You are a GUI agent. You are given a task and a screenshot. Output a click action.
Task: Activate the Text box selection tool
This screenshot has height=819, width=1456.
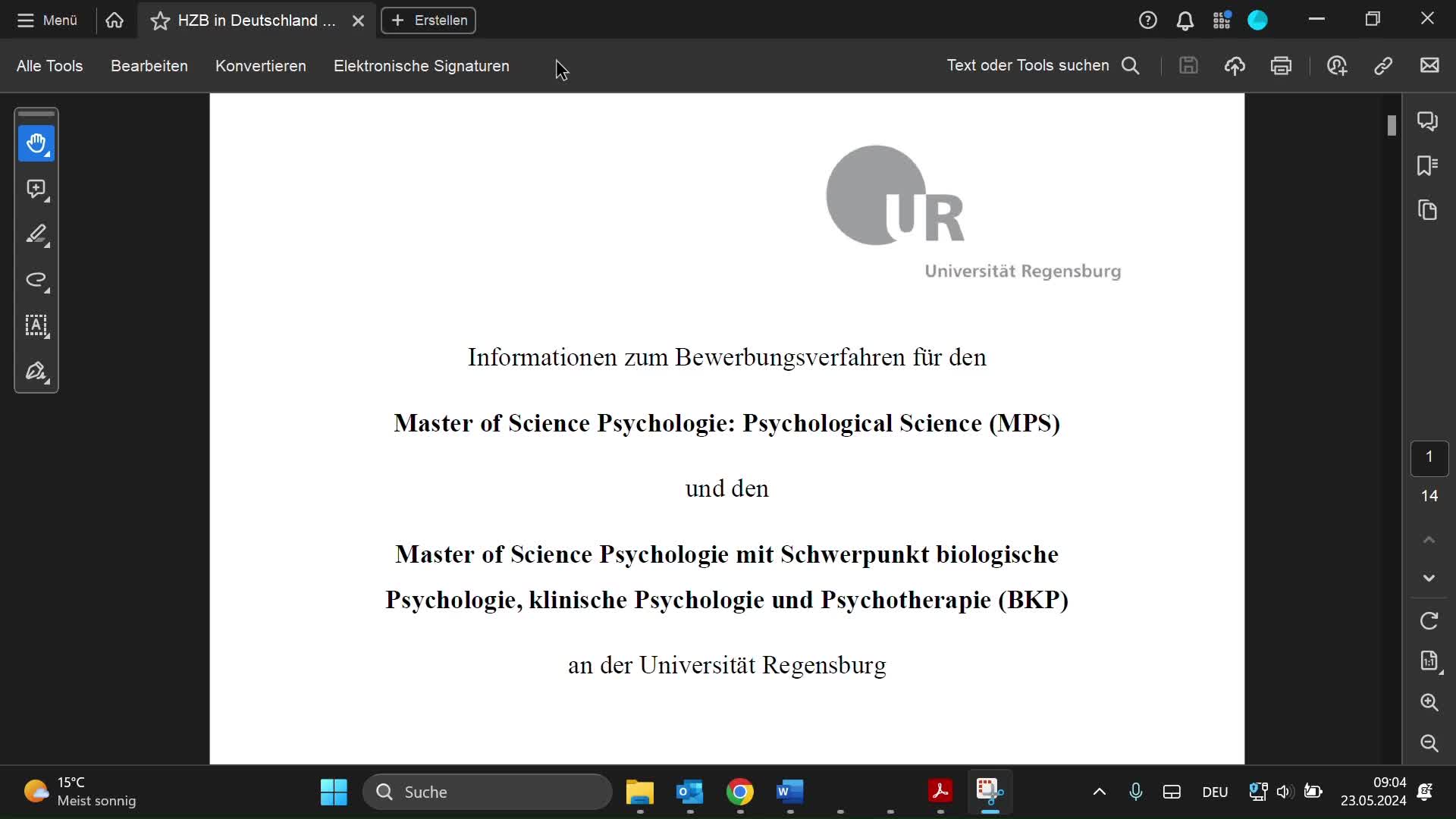[36, 325]
